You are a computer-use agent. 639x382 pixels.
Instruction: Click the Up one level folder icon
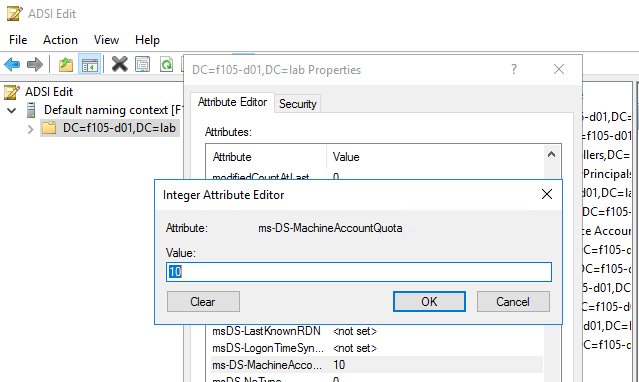pos(66,64)
